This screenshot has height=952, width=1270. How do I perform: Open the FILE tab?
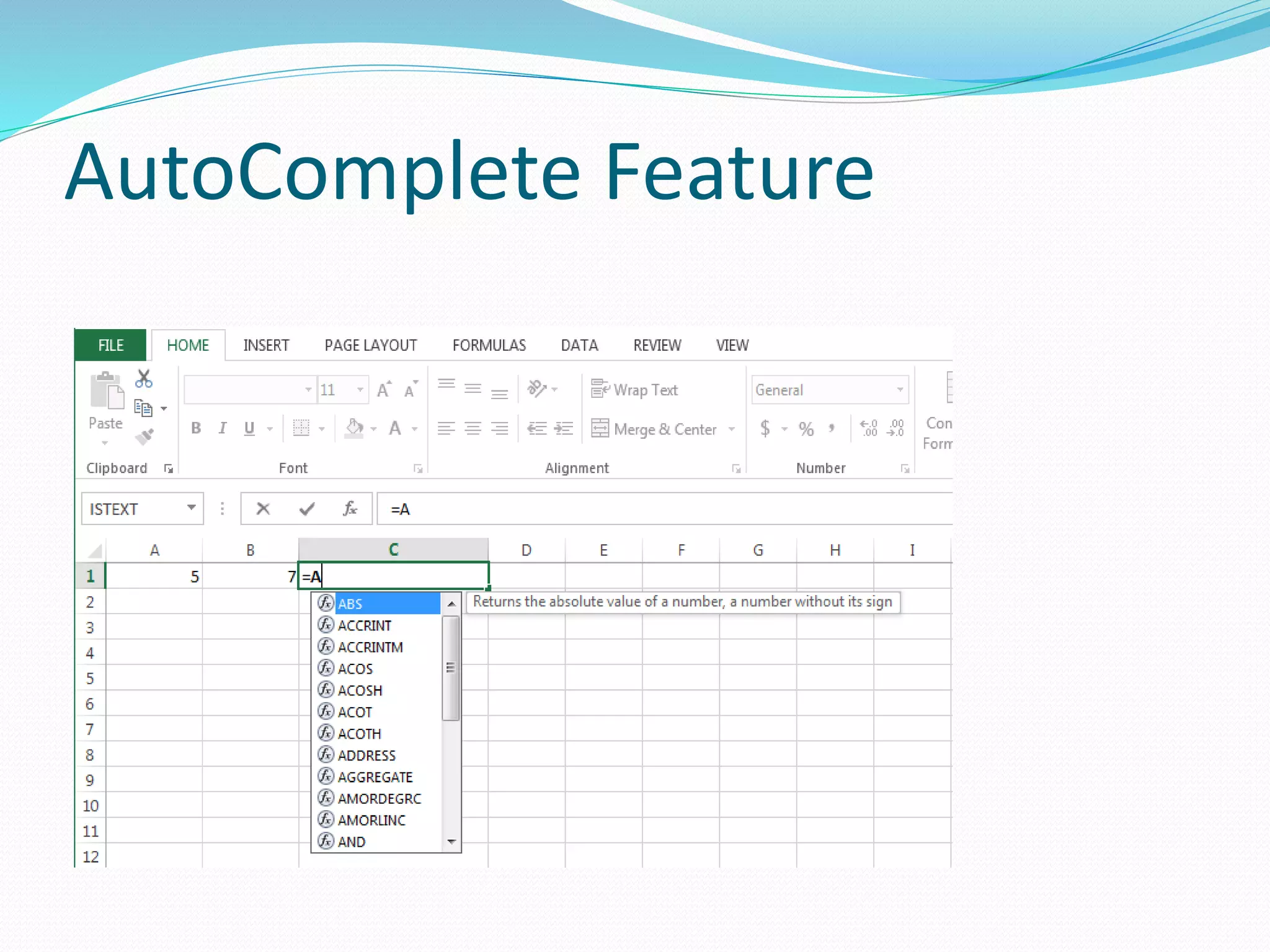111,345
